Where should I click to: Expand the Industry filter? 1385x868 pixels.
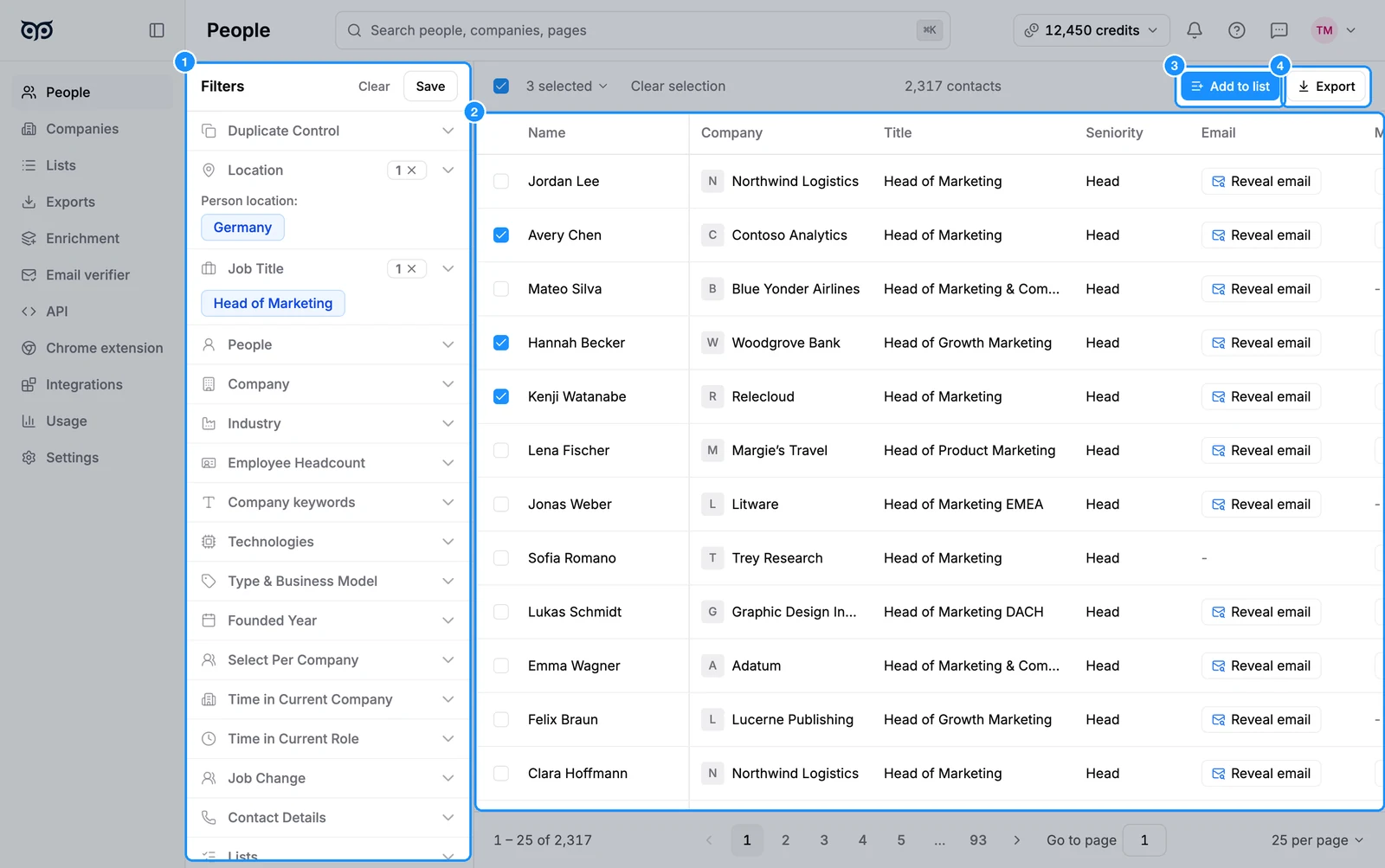328,424
